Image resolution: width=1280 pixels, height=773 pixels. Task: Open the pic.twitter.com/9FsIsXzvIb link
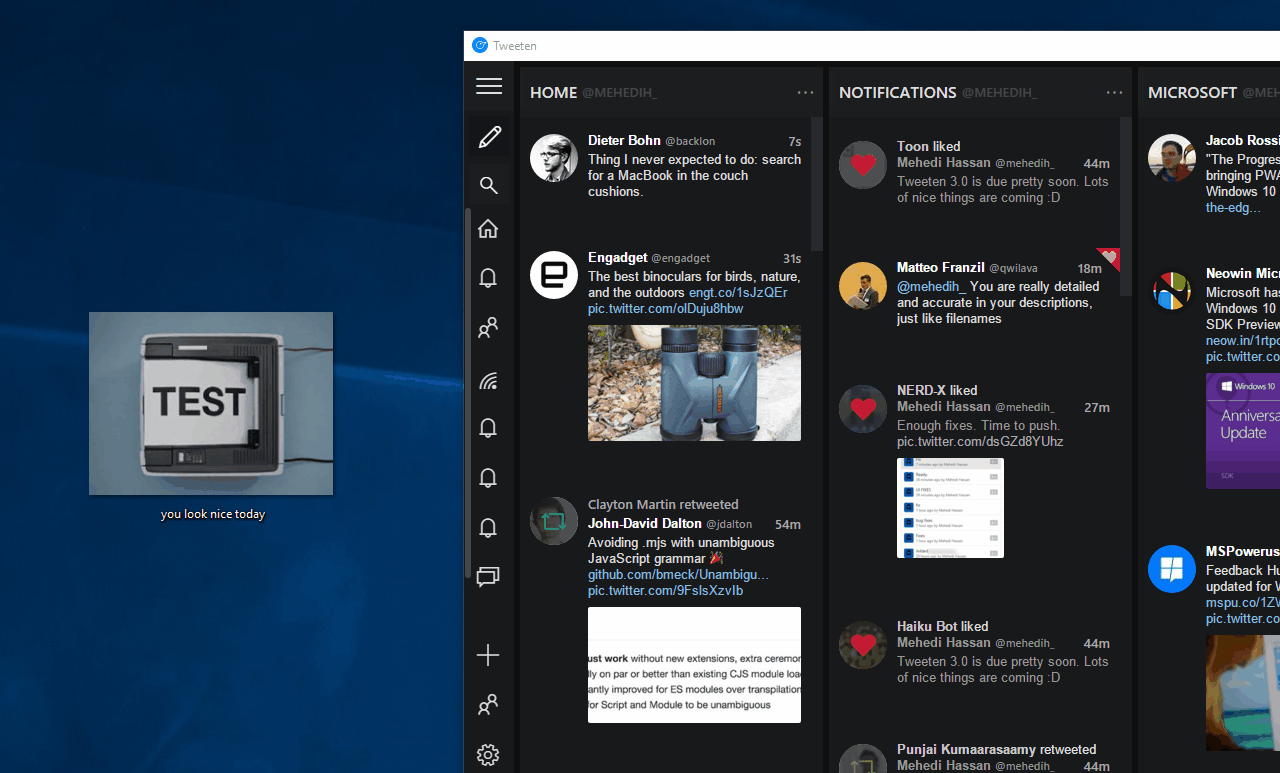tap(665, 591)
